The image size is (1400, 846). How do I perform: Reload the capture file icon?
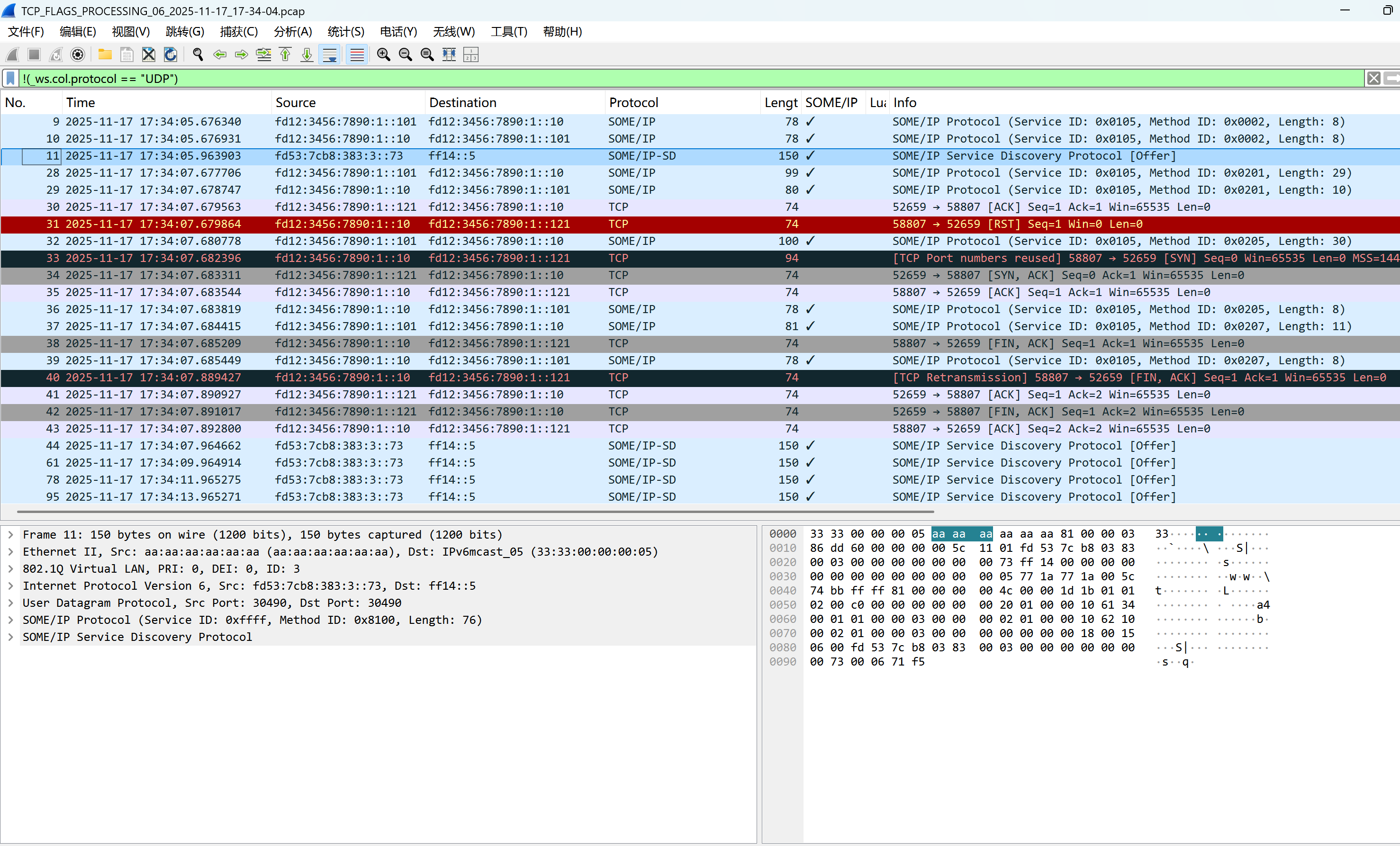coord(171,54)
